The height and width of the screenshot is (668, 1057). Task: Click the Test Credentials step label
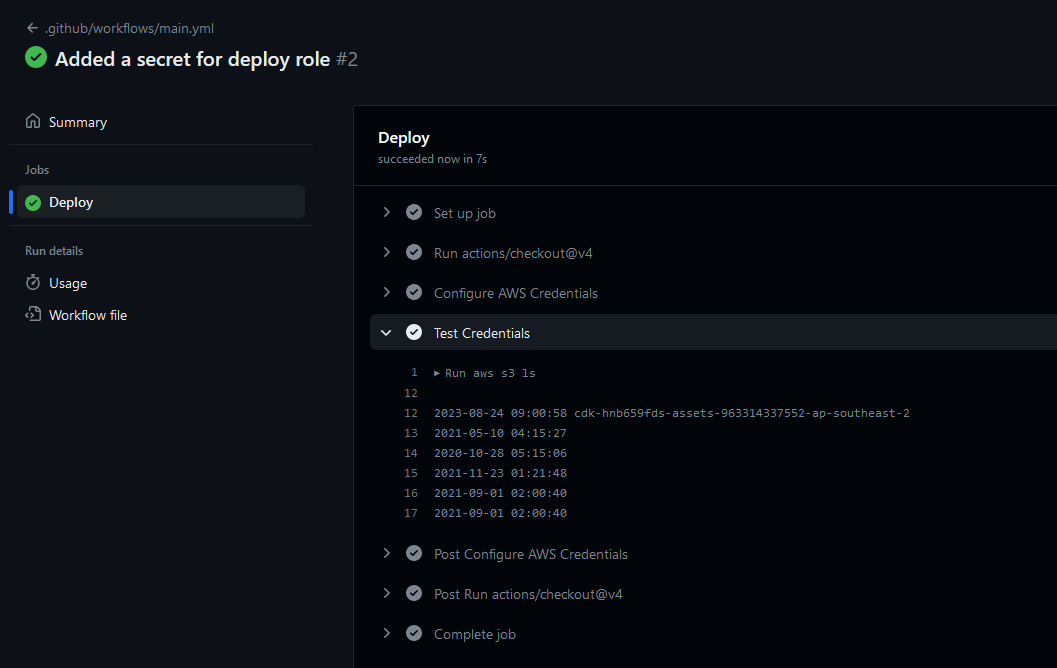(x=482, y=333)
